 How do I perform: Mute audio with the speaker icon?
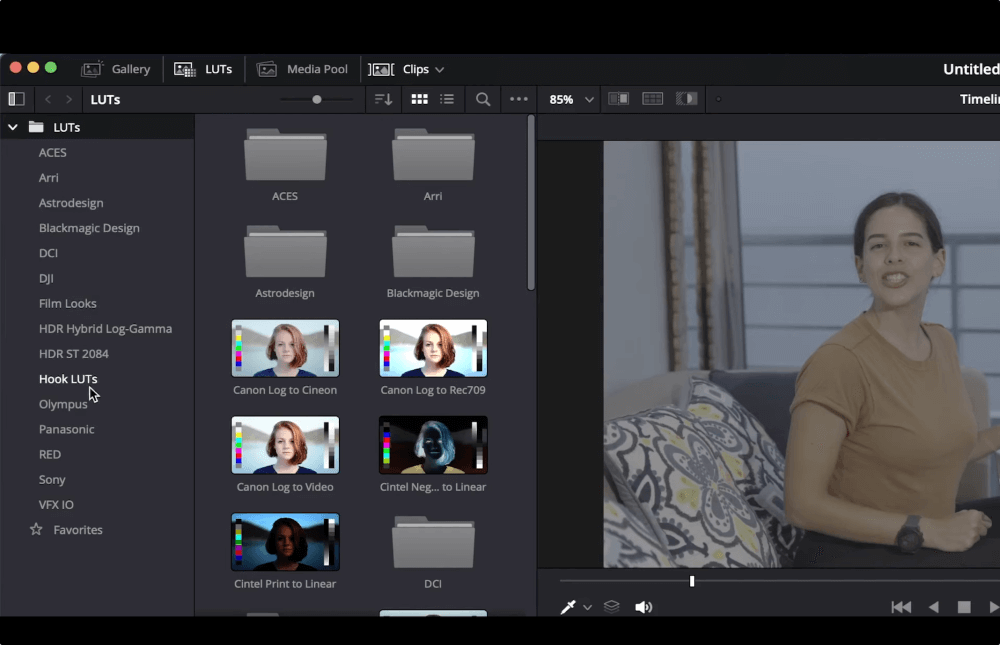(643, 607)
